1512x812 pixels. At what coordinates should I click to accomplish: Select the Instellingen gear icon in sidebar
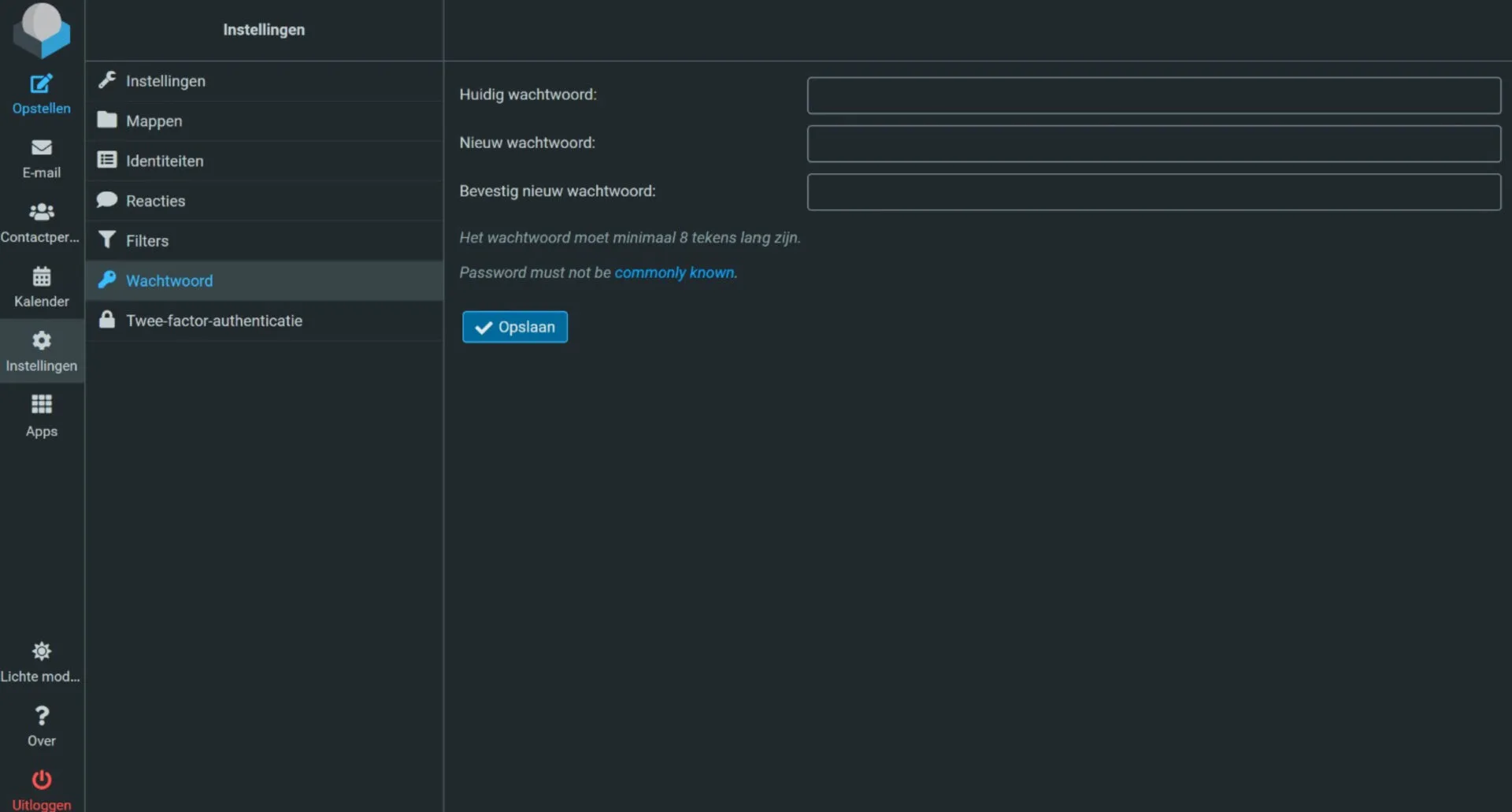pyautogui.click(x=41, y=342)
